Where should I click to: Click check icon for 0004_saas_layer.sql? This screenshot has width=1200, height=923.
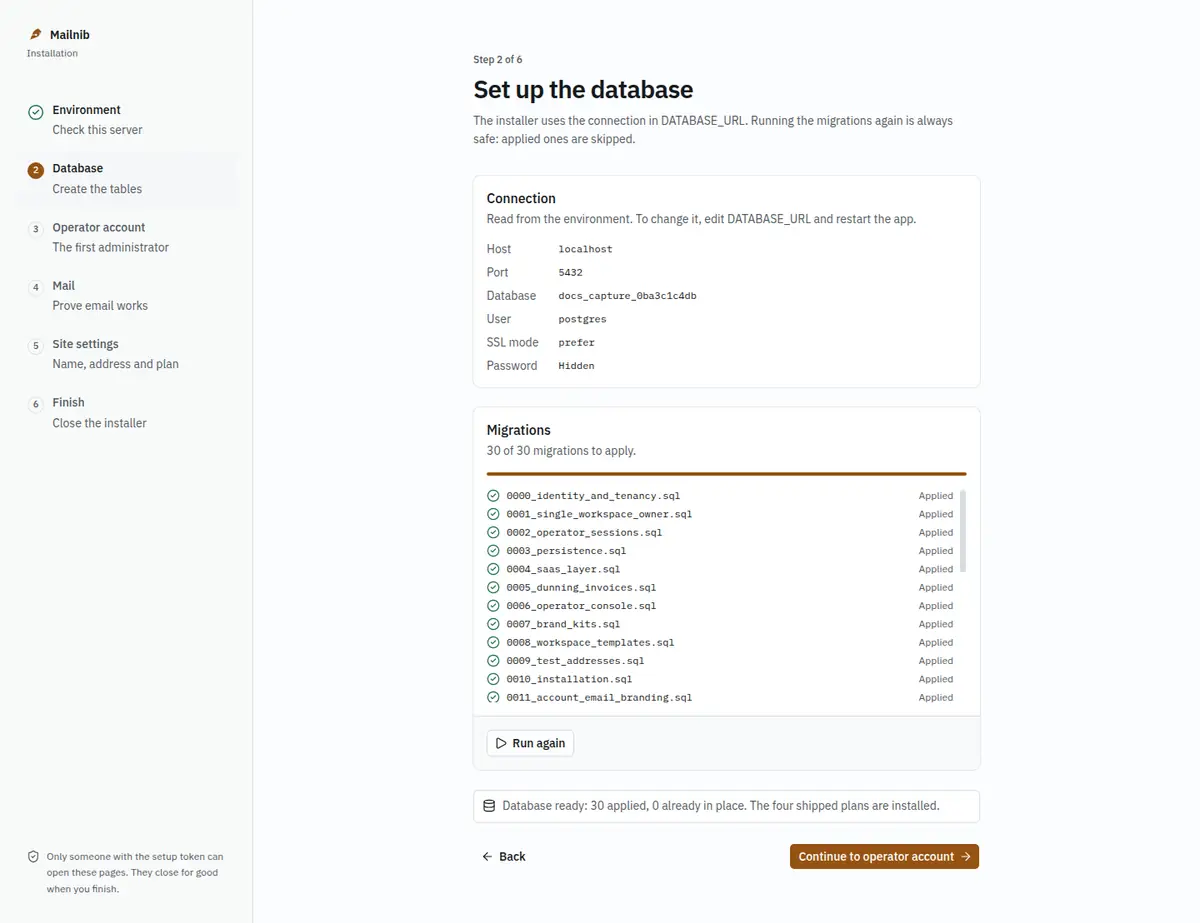click(x=493, y=569)
